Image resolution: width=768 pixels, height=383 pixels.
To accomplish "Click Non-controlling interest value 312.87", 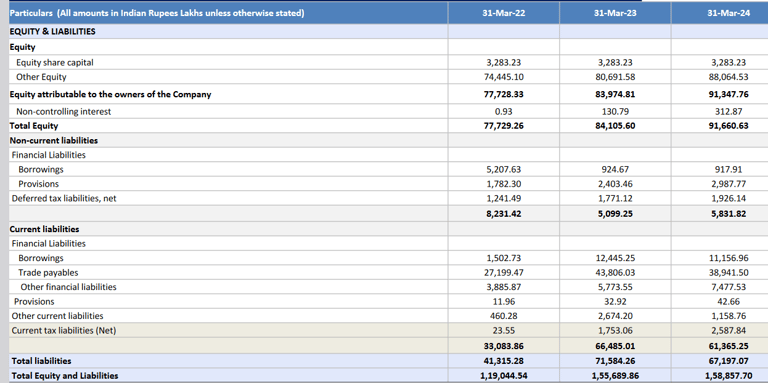I will tap(728, 112).
